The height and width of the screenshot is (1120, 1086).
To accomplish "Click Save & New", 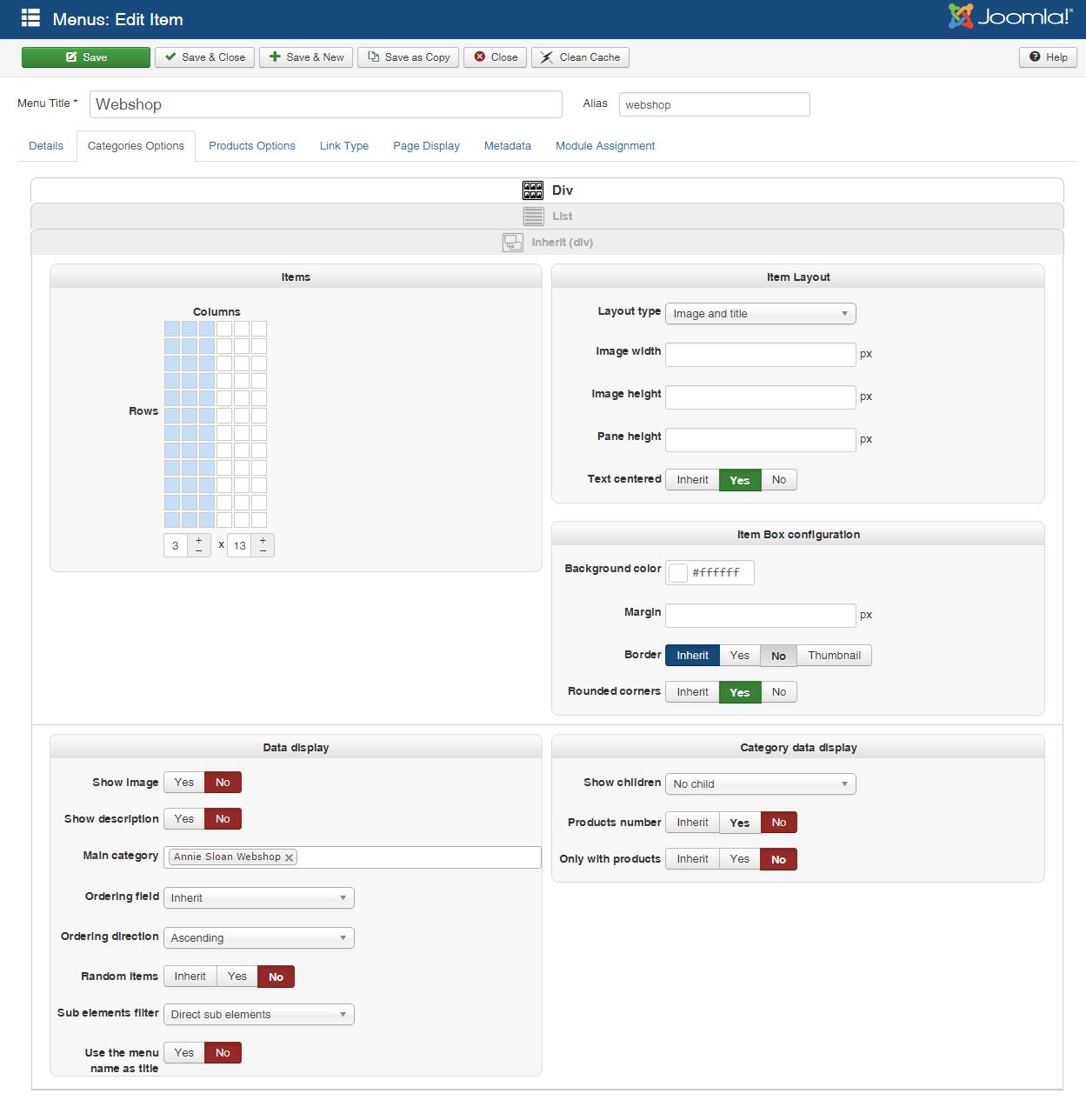I will 306,57.
